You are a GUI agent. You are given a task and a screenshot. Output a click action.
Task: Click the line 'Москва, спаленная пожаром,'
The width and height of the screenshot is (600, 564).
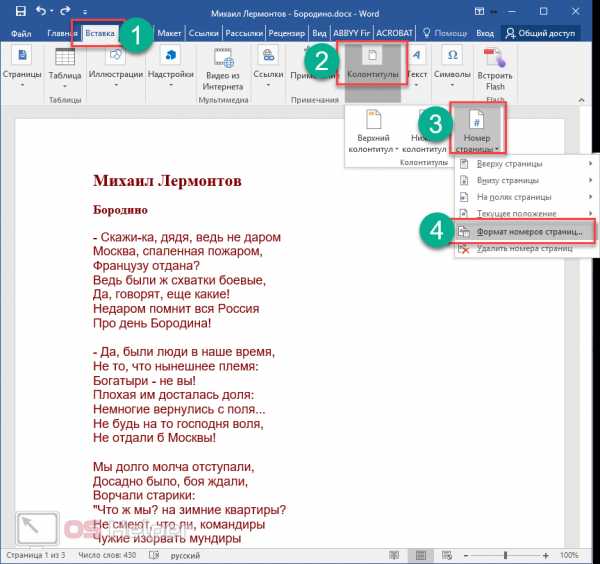[x=178, y=251]
